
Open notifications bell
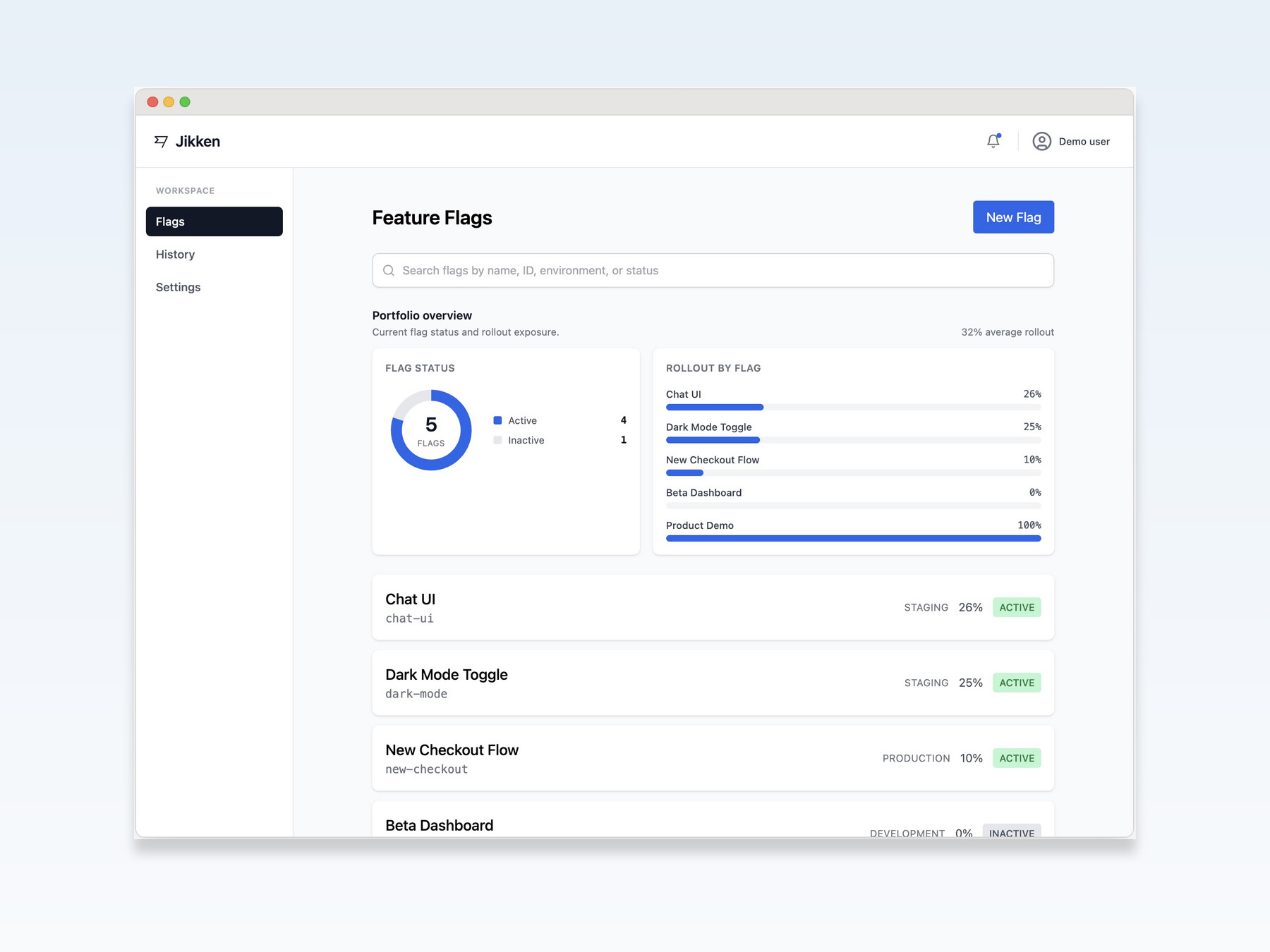(x=993, y=141)
